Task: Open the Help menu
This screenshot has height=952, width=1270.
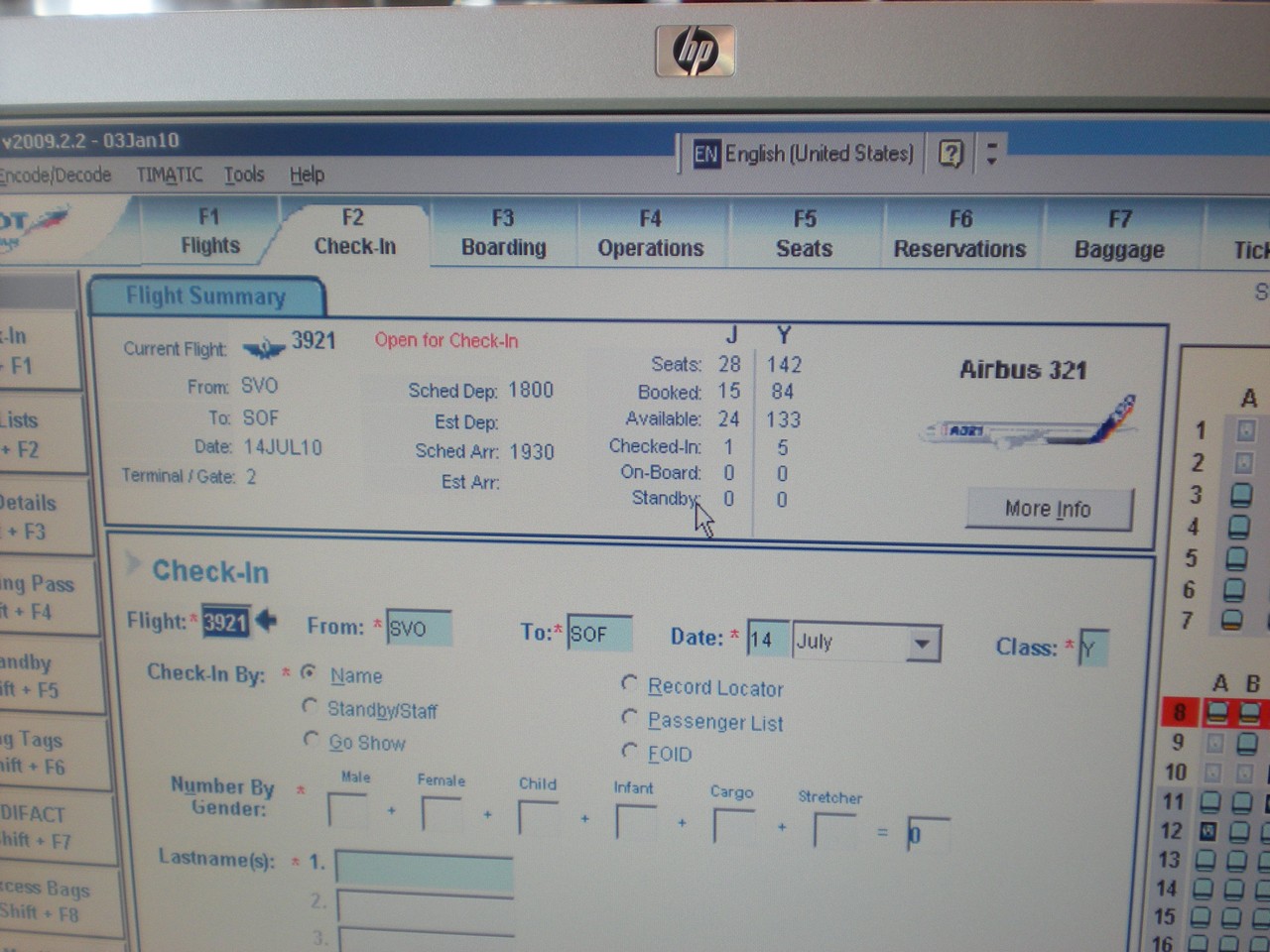Action: pyautogui.click(x=307, y=176)
